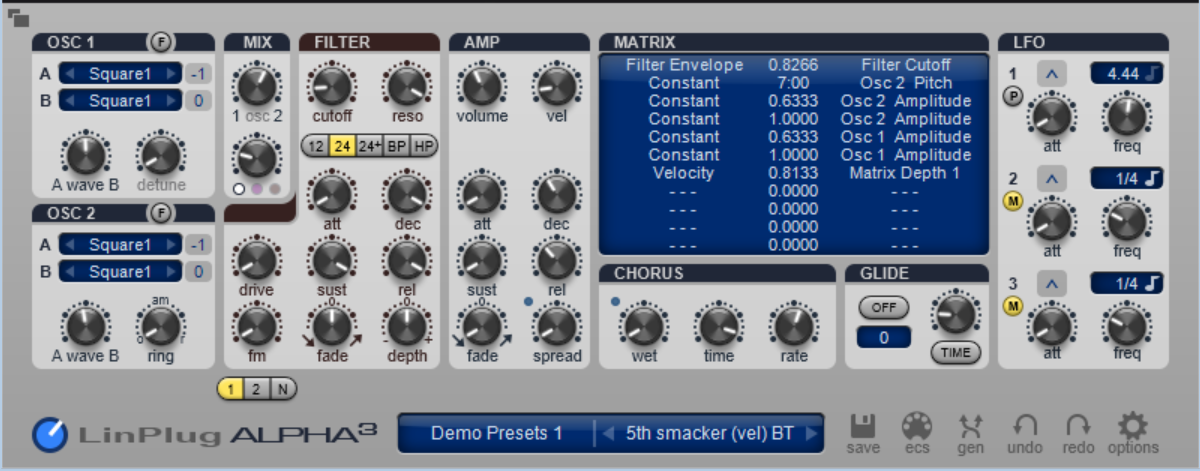The height and width of the screenshot is (471, 1200).
Task: Switch to page 1 button
Action: (x=230, y=389)
